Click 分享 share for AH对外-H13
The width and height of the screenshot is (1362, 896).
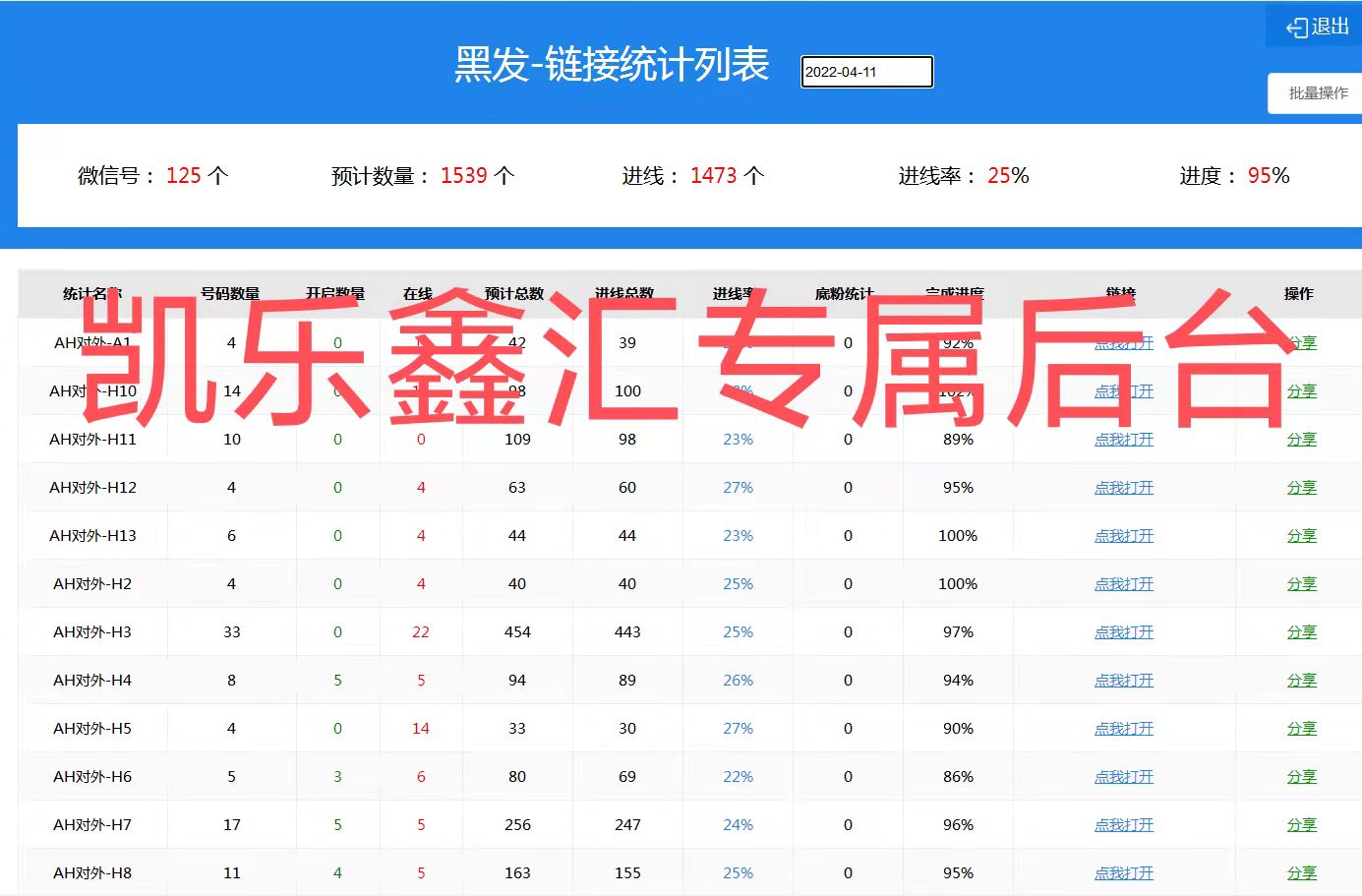click(x=1302, y=536)
